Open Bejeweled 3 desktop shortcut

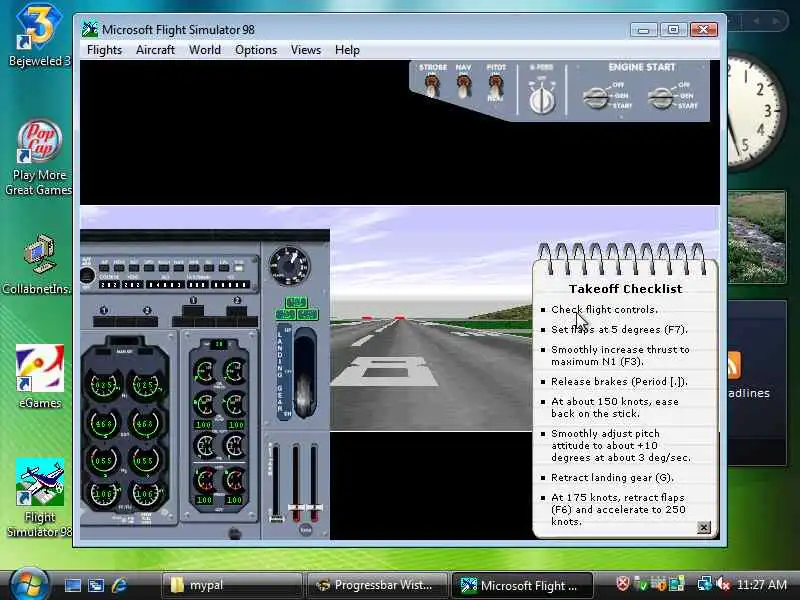coord(39,35)
